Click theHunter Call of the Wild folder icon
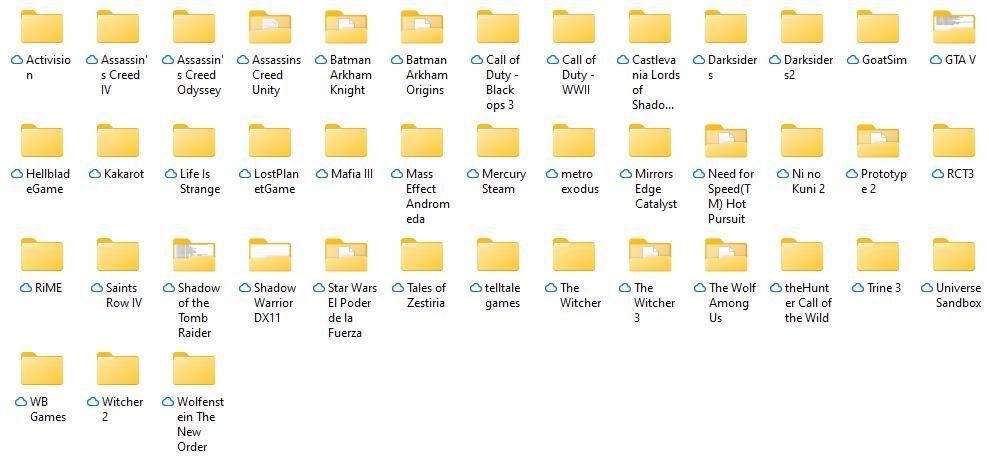Screen dimensions: 989x466 coord(802,255)
